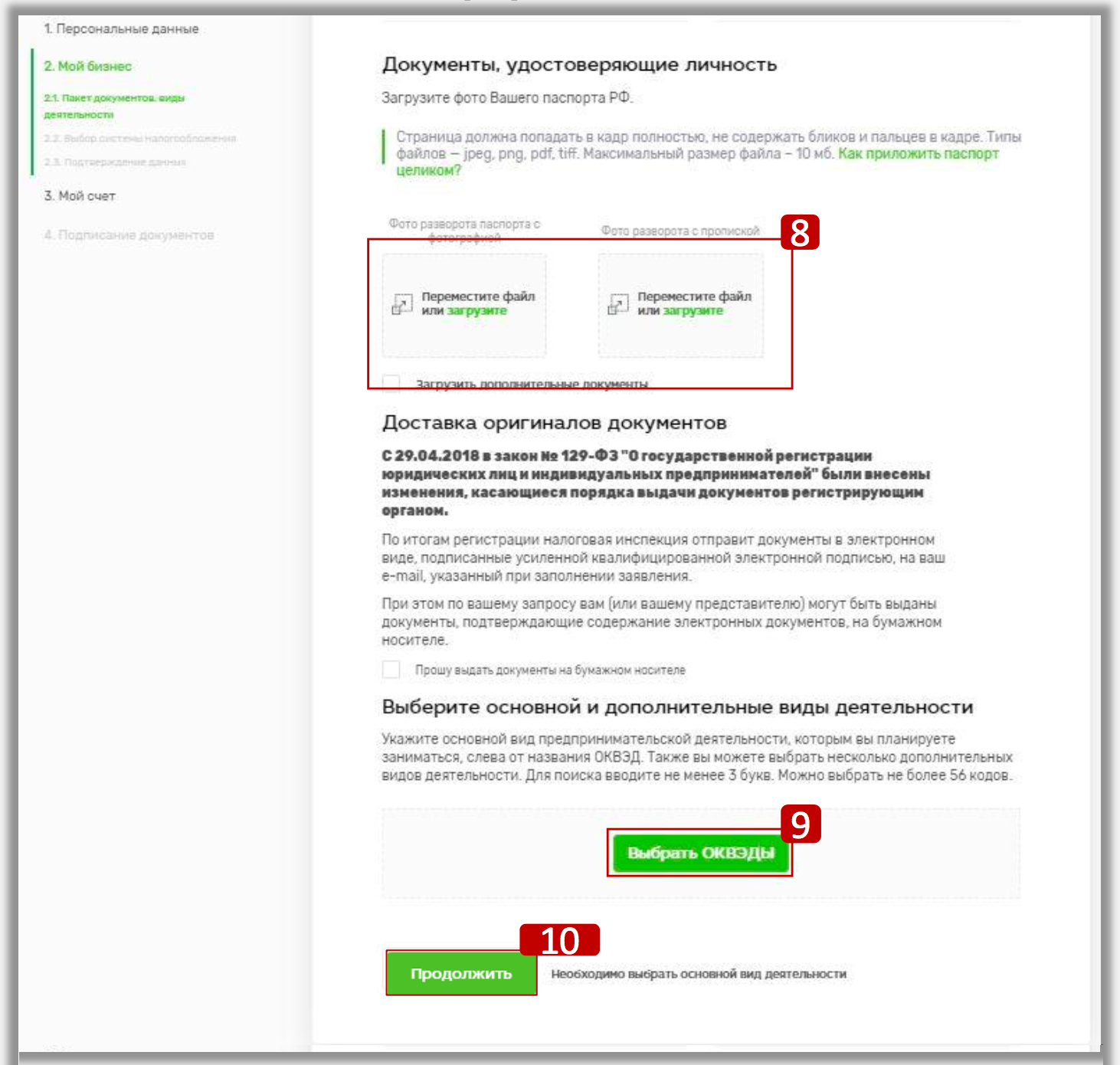The width and height of the screenshot is (1120, 1065).
Task: Tick 'Загрузить дополнительные документы' checkbox
Action: [391, 383]
